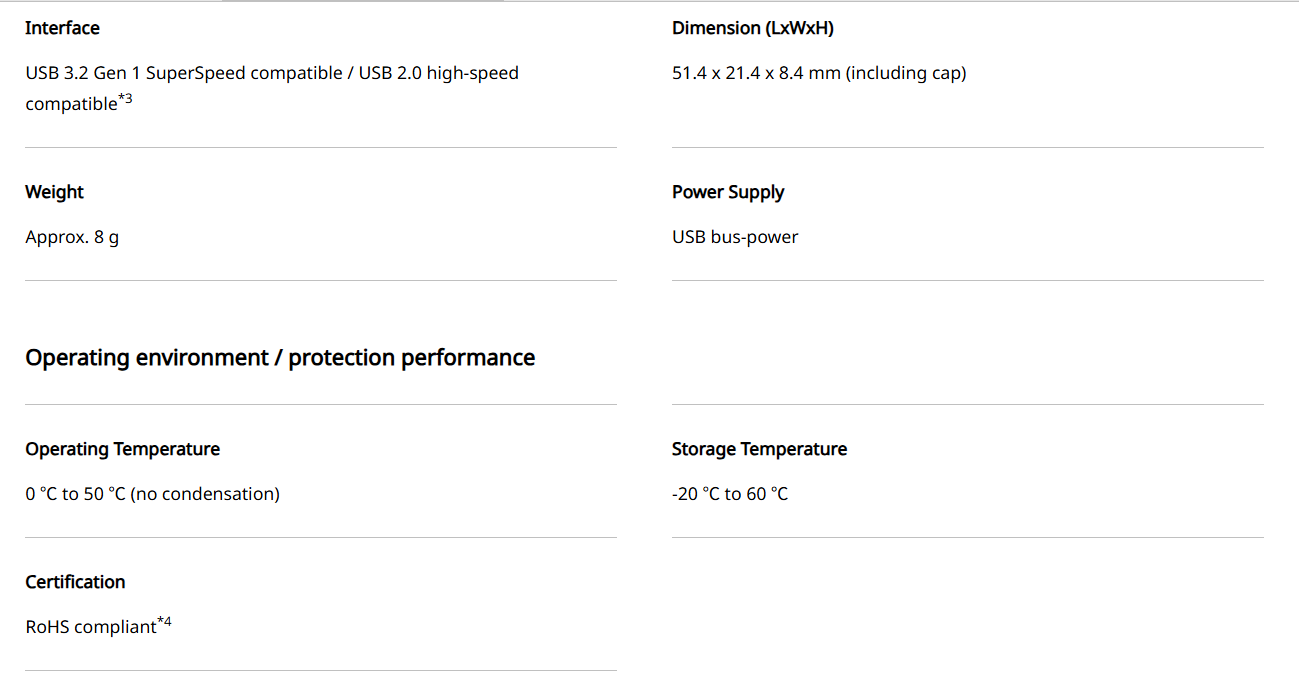Click the 0 °C to 50 °C value
Viewport: 1299px width, 699px height.
coord(75,494)
